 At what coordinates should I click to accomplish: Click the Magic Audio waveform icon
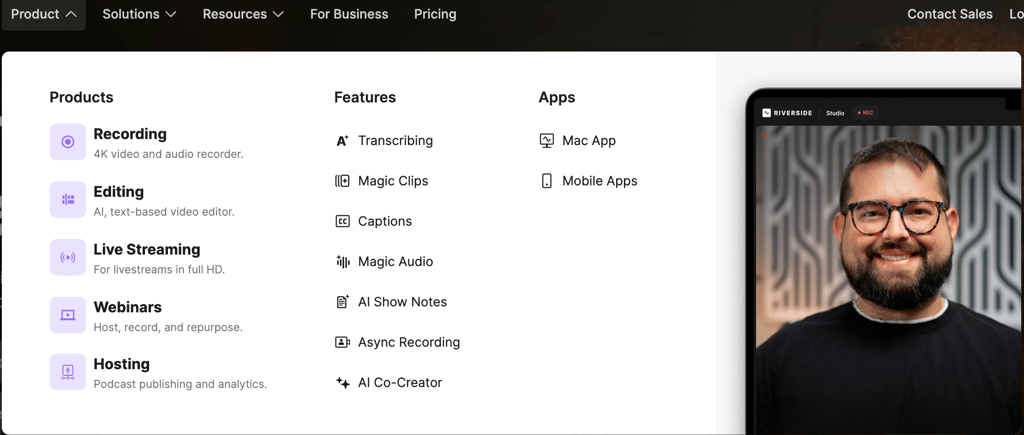tap(342, 262)
